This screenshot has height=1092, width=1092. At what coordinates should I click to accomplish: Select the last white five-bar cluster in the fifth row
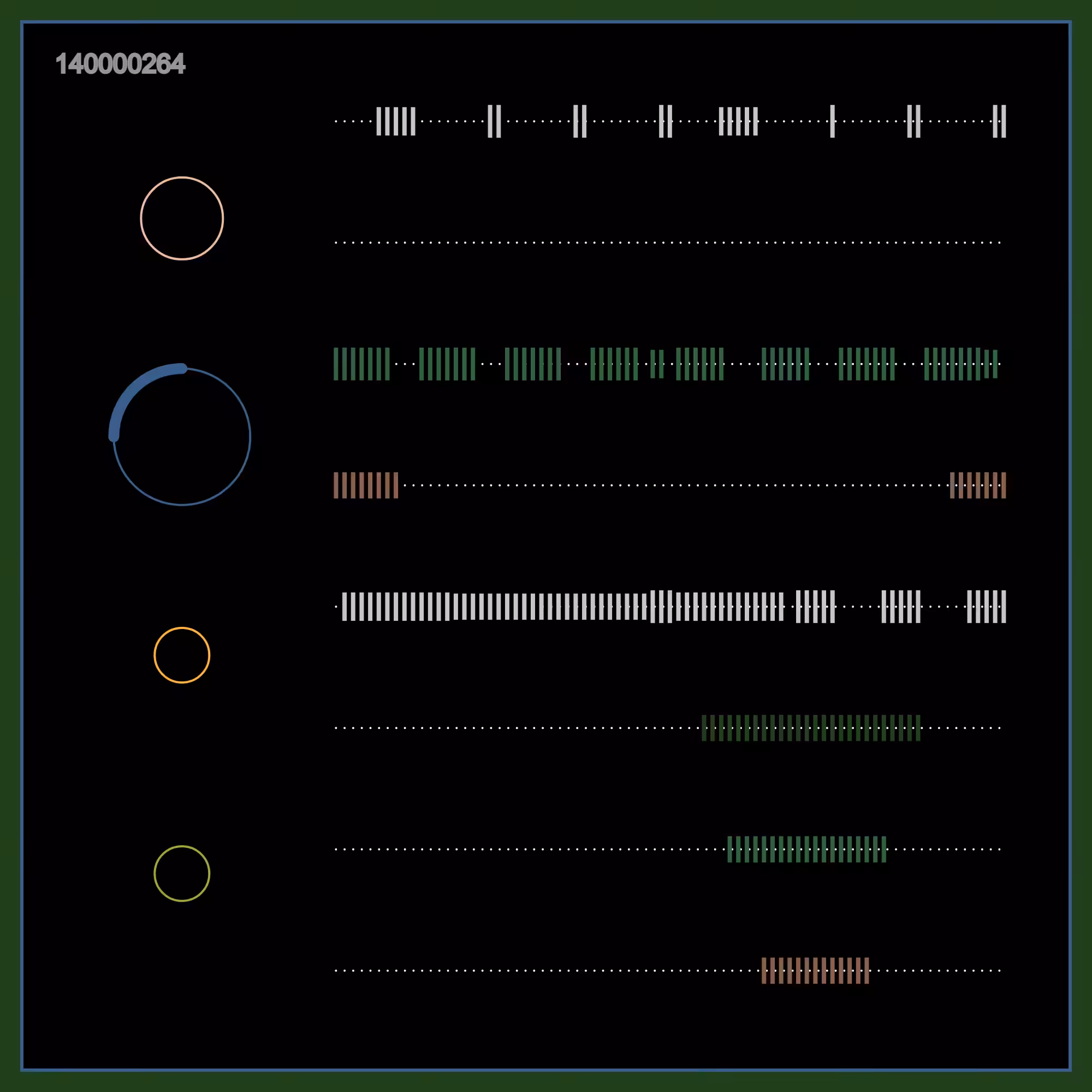pyautogui.click(x=986, y=607)
